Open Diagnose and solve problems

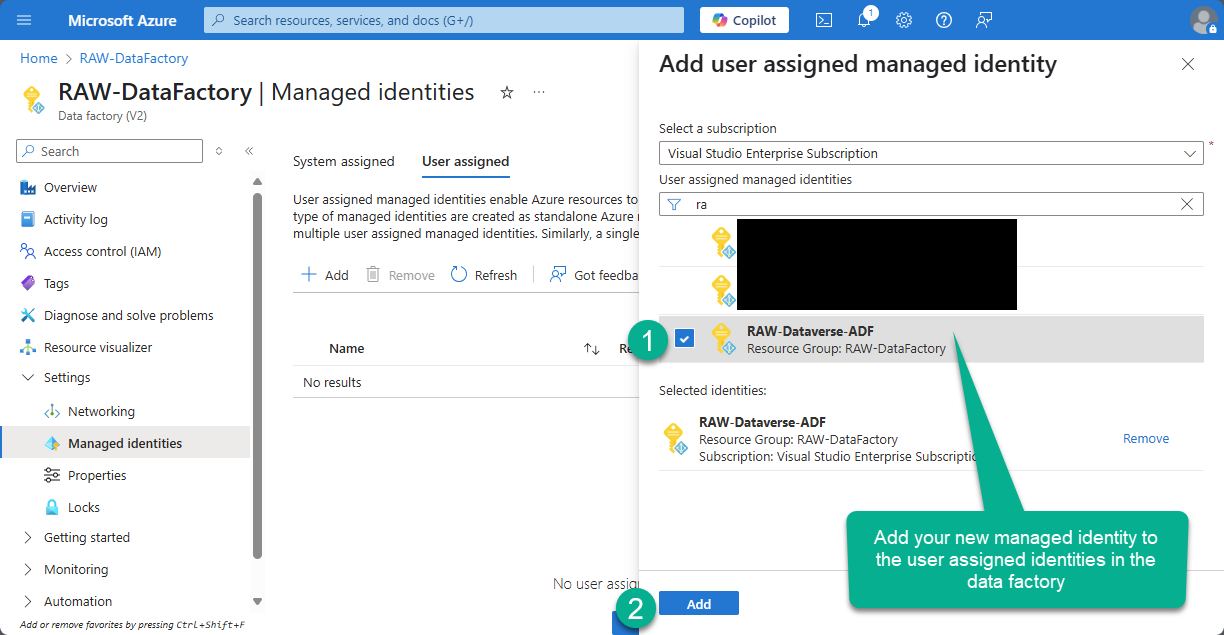tap(126, 315)
